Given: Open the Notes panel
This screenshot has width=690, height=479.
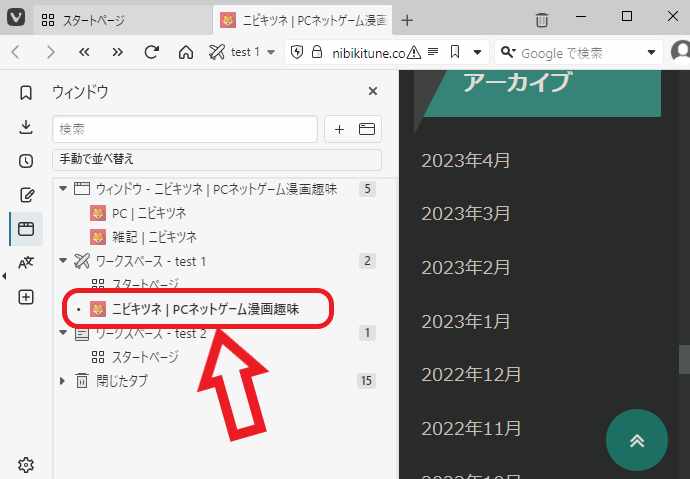Looking at the screenshot, I should click(x=26, y=195).
